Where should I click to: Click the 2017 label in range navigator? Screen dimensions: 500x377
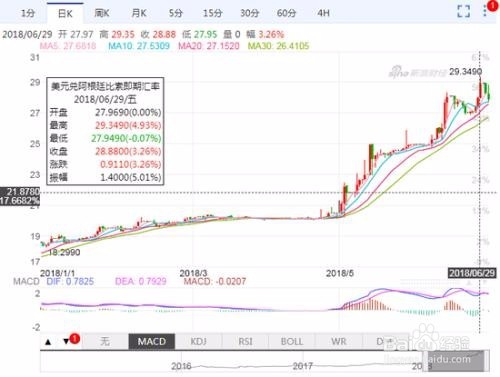(x=303, y=366)
